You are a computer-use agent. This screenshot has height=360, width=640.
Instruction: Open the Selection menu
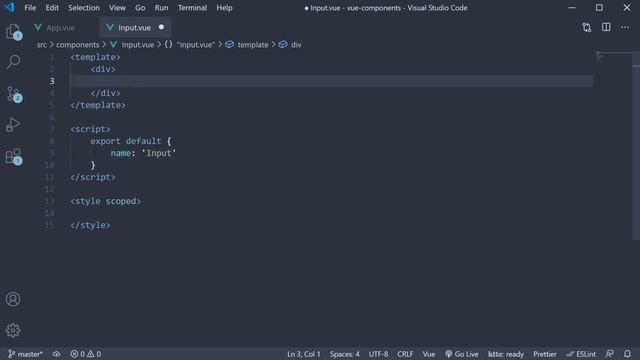[84, 8]
